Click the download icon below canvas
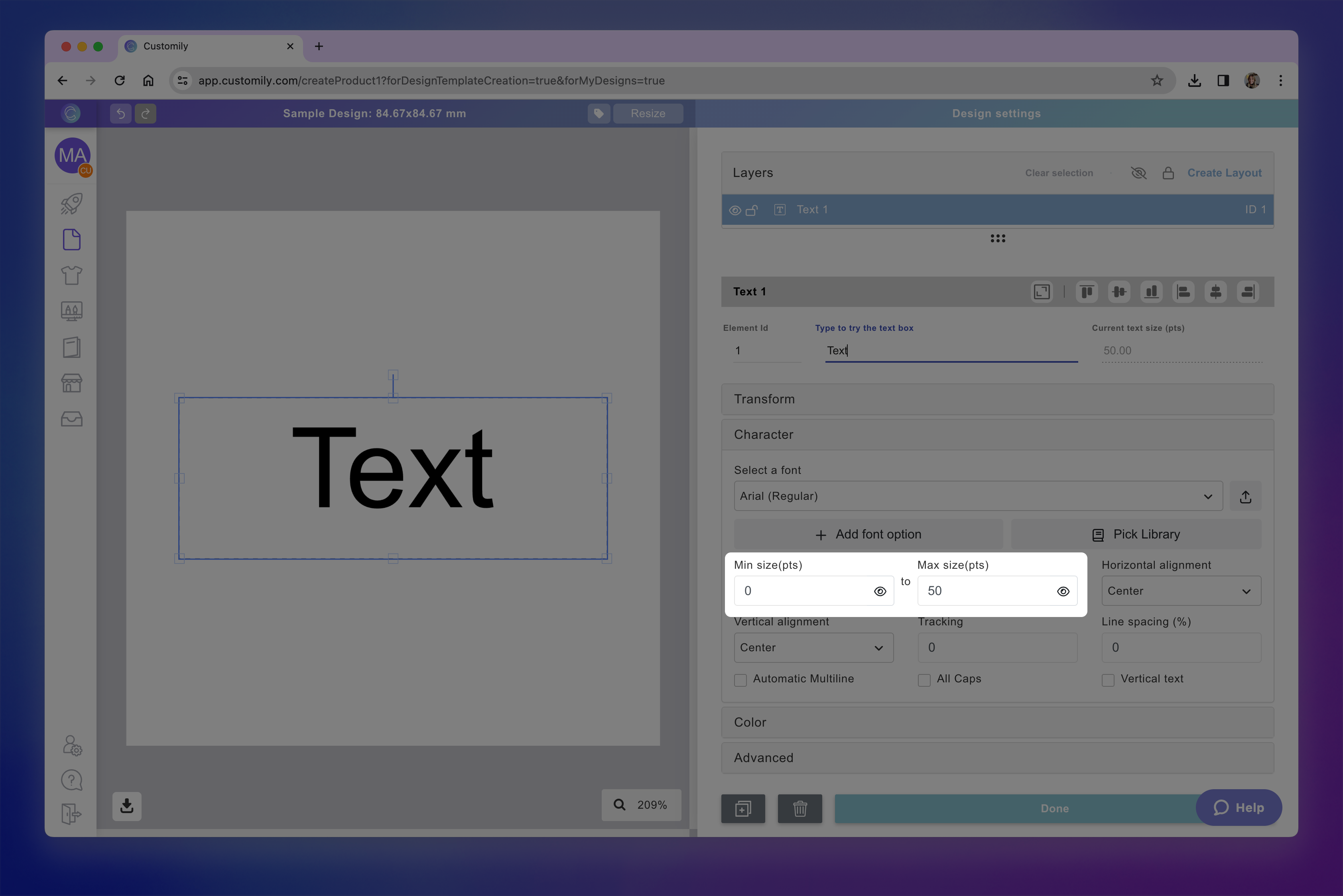Image resolution: width=1343 pixels, height=896 pixels. (x=127, y=806)
